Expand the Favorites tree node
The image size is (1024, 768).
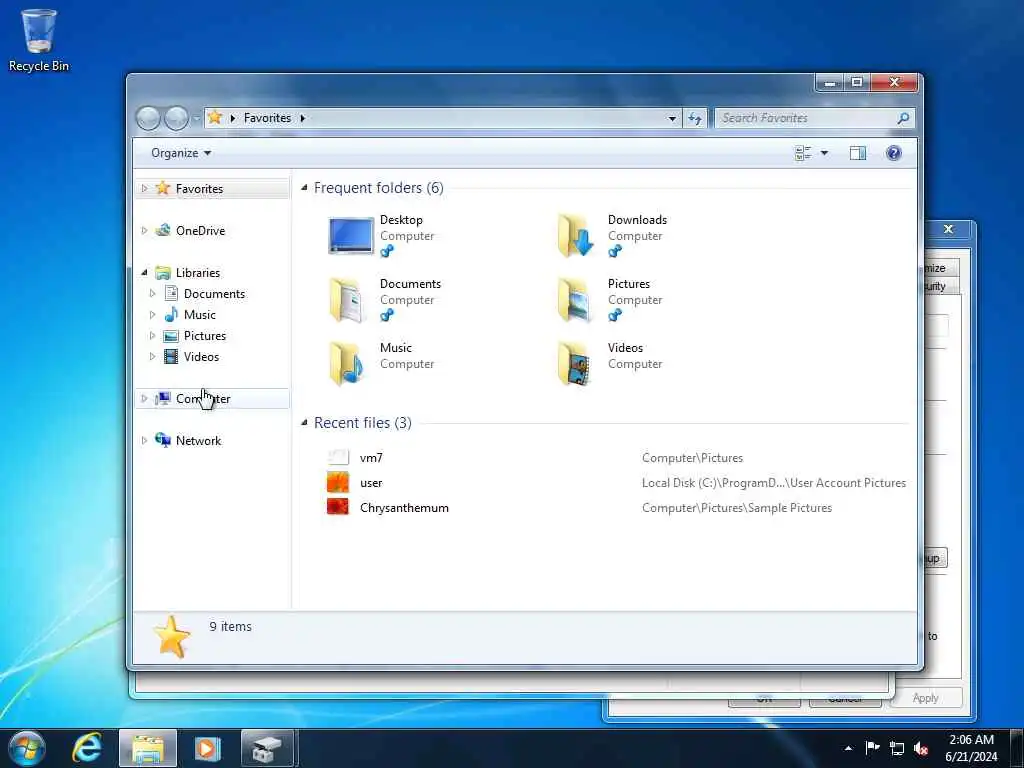[144, 189]
